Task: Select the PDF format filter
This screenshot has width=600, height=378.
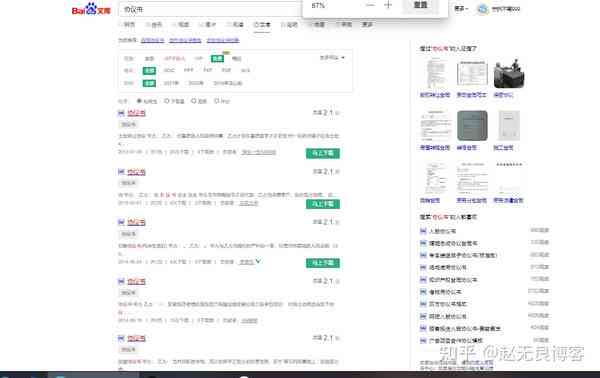Action: [226, 70]
